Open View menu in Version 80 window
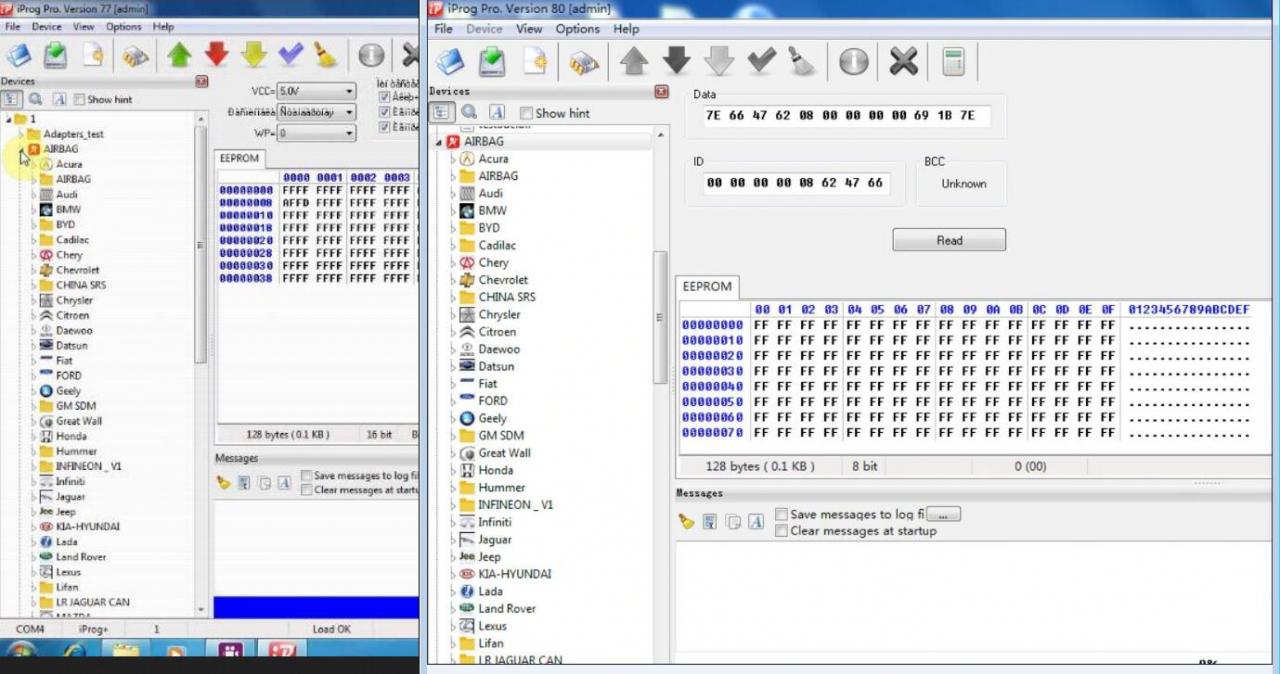 [529, 29]
